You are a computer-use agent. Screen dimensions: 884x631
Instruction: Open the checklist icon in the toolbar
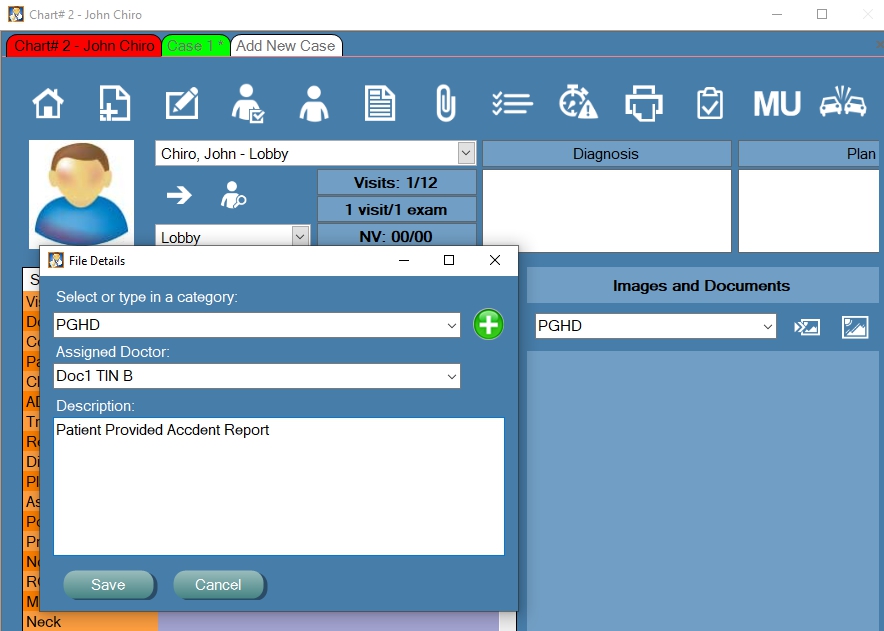[x=512, y=102]
